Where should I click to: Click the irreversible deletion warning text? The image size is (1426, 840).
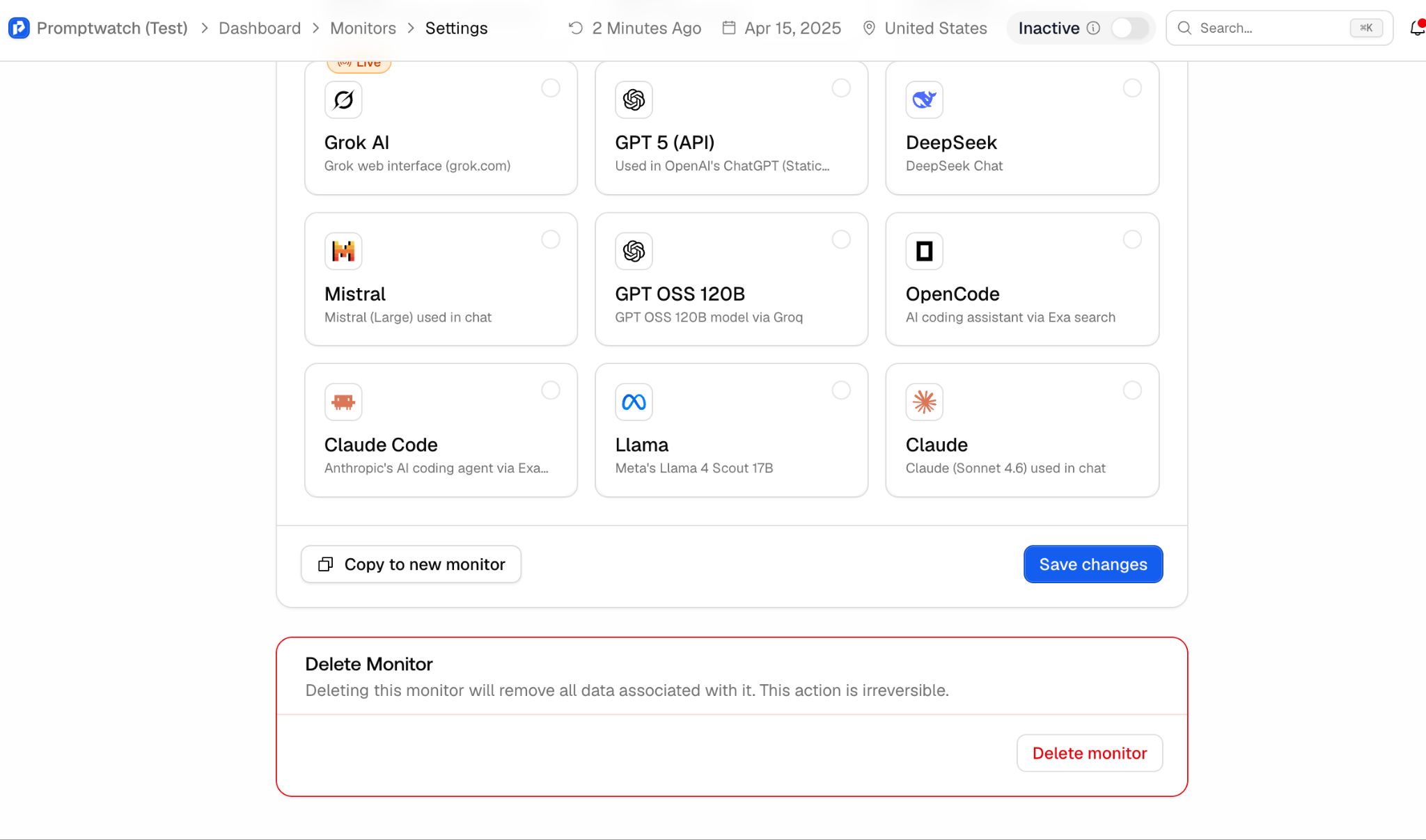pos(627,690)
